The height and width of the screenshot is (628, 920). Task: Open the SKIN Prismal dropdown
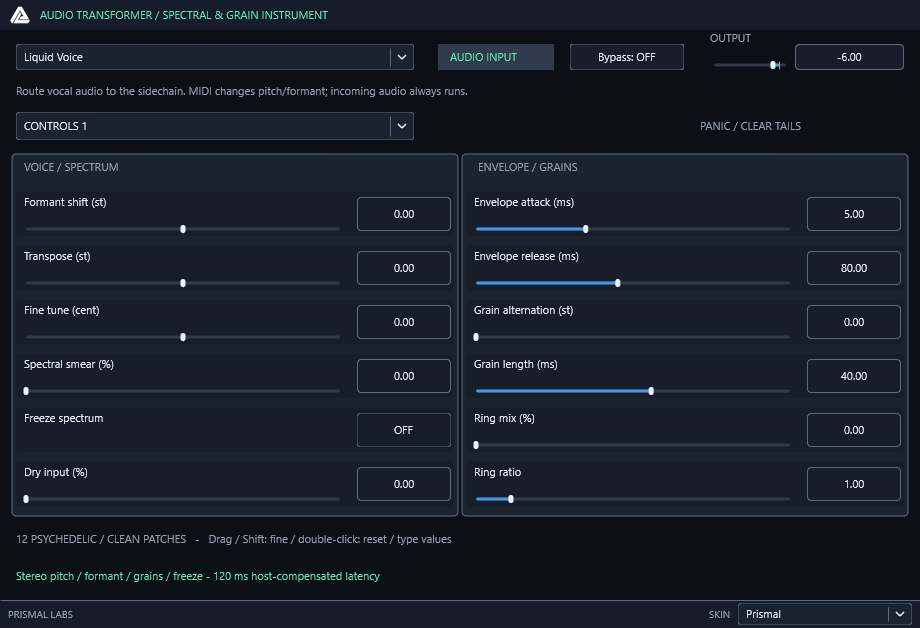tap(824, 615)
